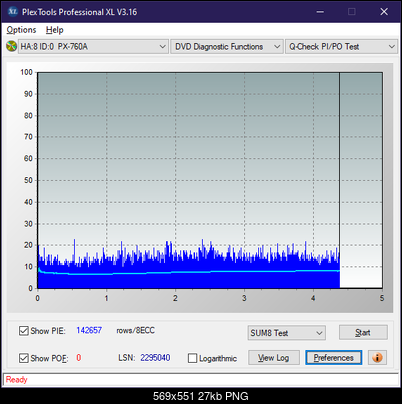This screenshot has height=404, width=402.
Task: Open the DVD Diagnostic Functions dropdown
Action: click(x=227, y=47)
